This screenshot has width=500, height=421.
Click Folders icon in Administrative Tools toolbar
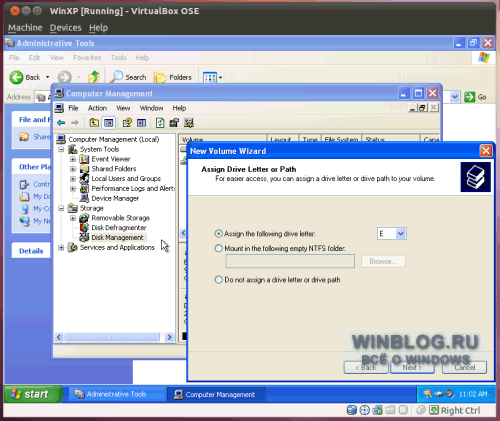tap(160, 78)
